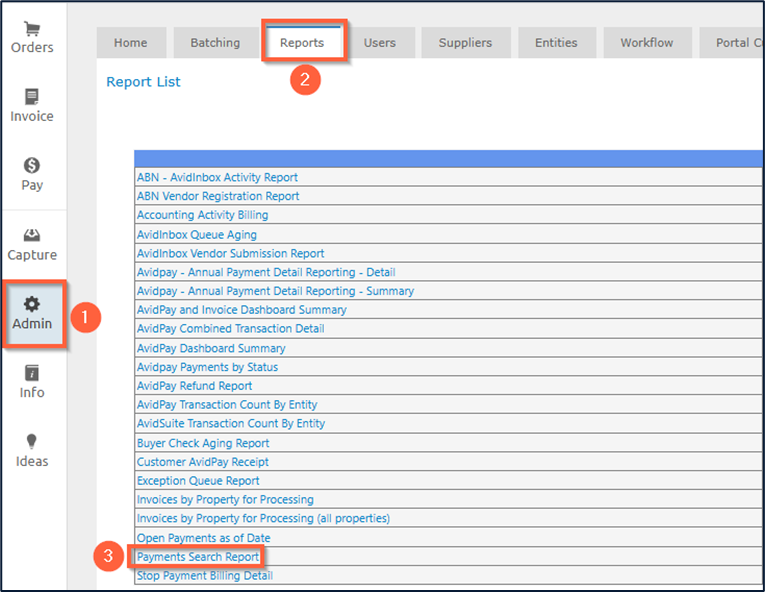Select the Capture inbox icon
Viewport: 765px width, 592px height.
pyautogui.click(x=32, y=236)
